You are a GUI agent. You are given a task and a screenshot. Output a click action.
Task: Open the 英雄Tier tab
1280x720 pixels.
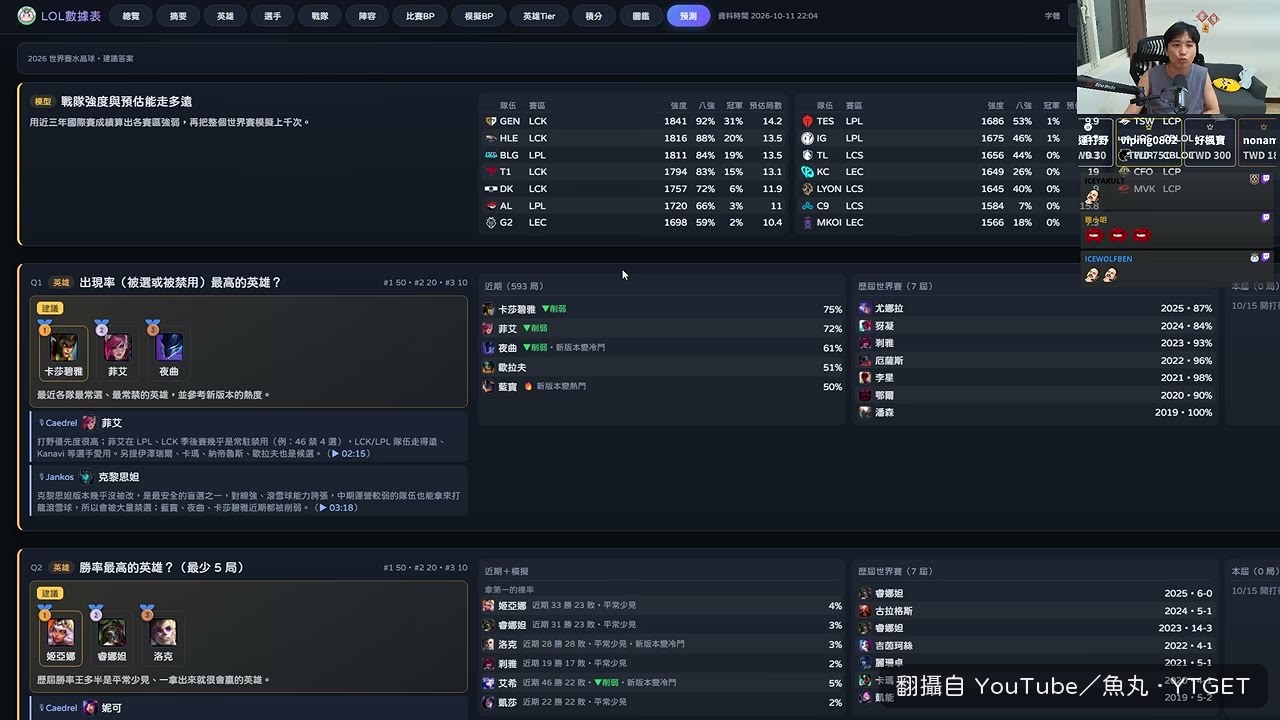coord(539,16)
